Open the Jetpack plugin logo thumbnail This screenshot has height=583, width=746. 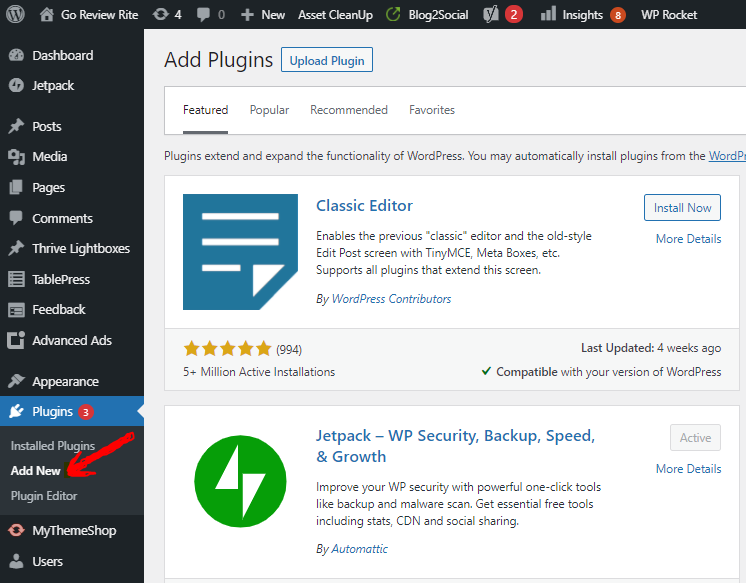pyautogui.click(x=240, y=481)
